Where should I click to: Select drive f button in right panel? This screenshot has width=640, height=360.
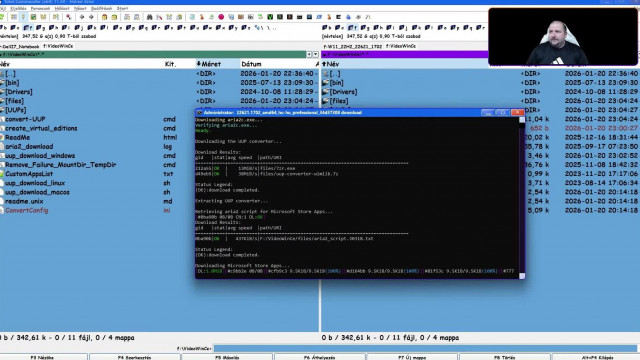352,28
